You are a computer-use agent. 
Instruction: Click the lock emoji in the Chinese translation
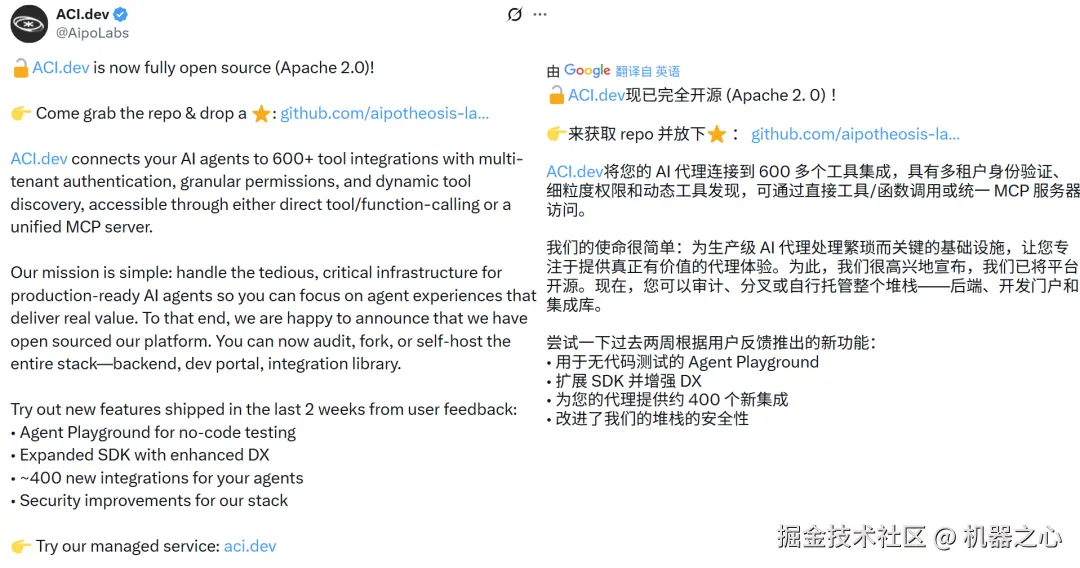[x=556, y=96]
